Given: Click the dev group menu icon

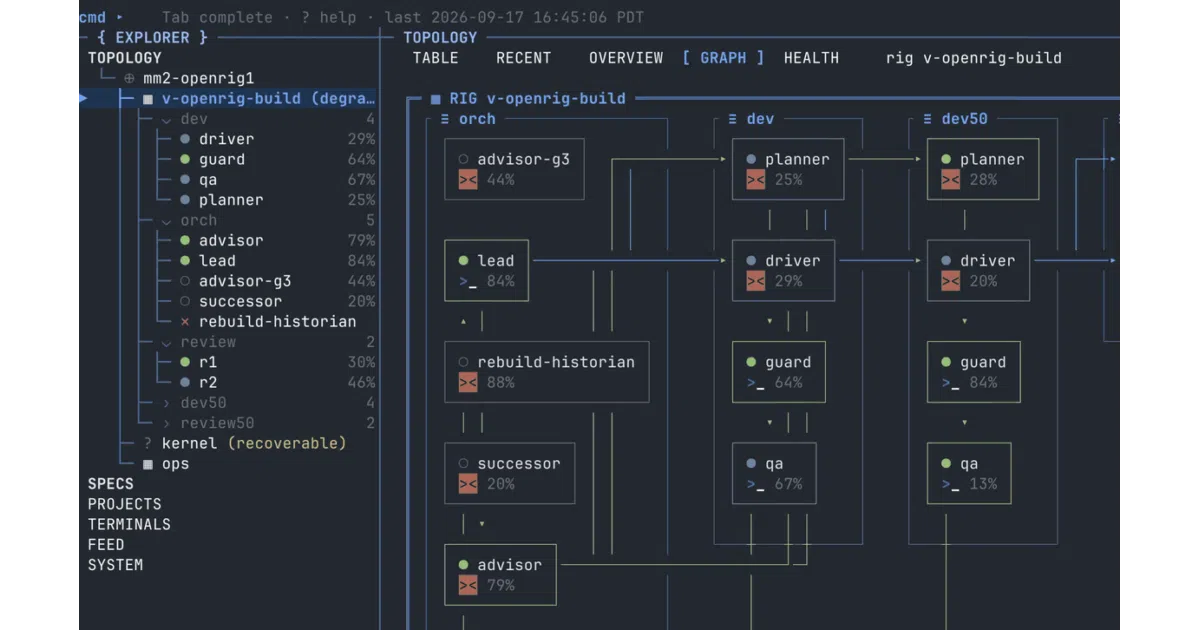Looking at the screenshot, I should click(x=733, y=119).
